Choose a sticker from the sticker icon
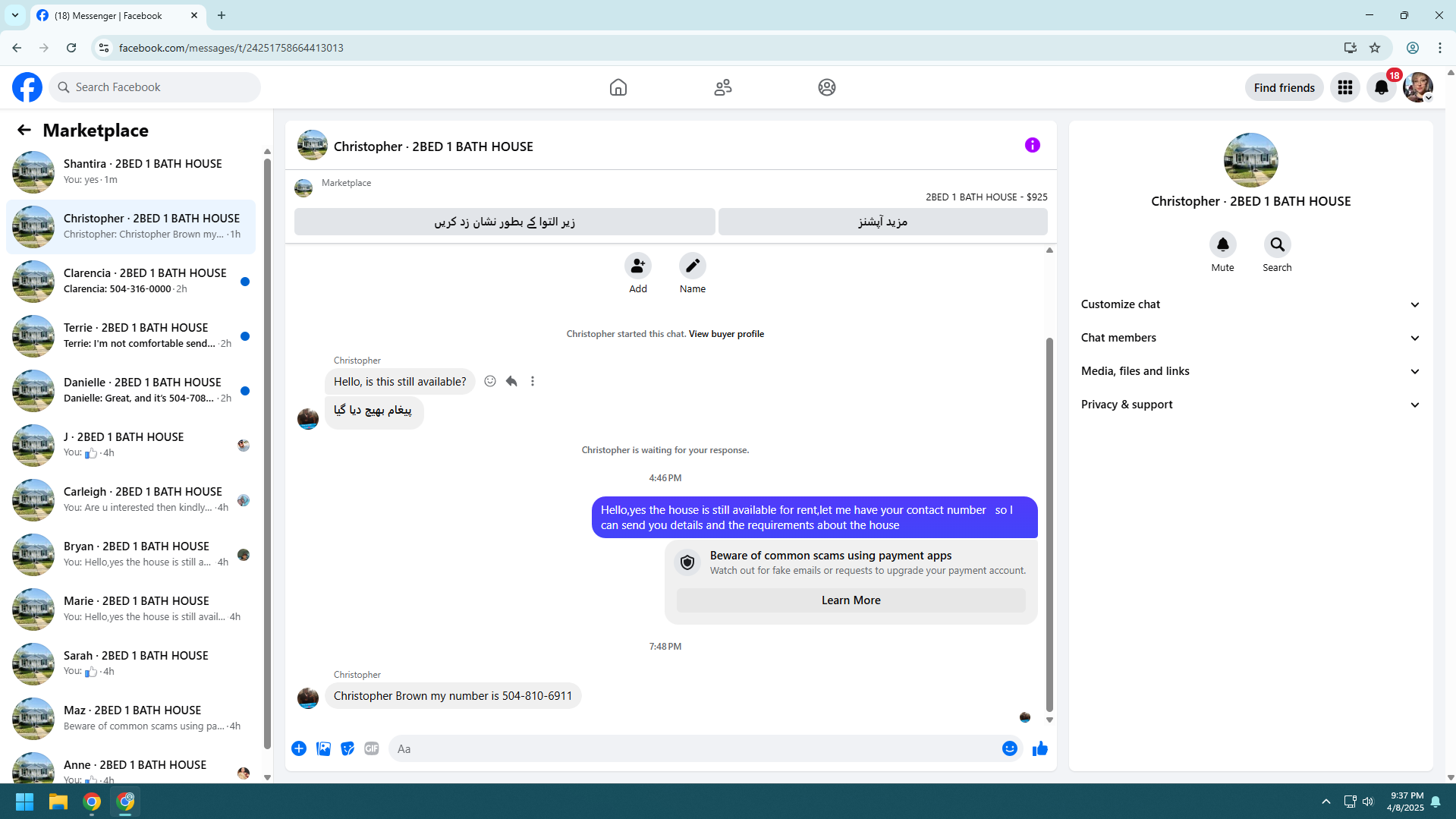This screenshot has height=819, width=1456. pyautogui.click(x=347, y=748)
